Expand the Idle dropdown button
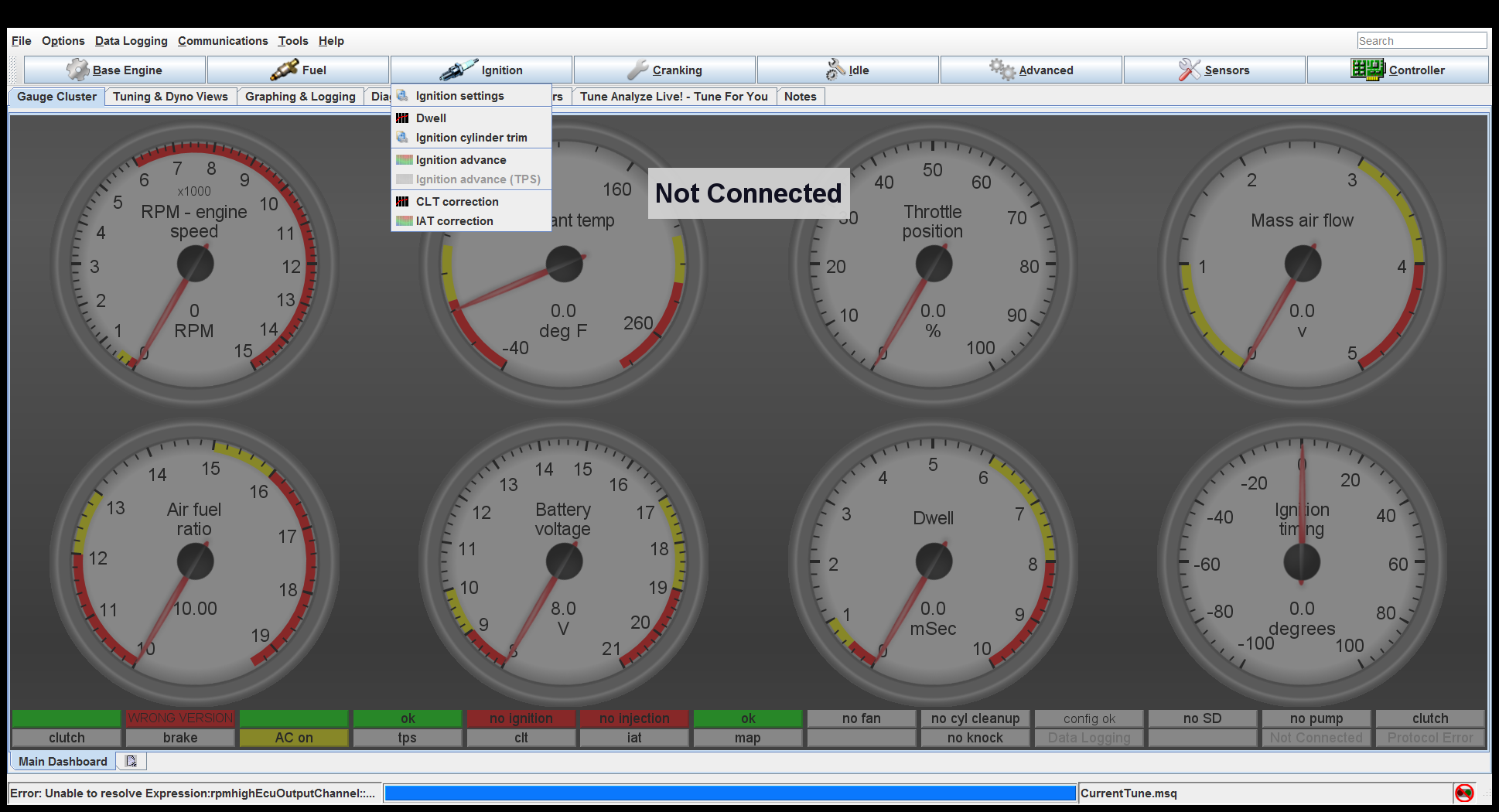1499x812 pixels. pos(848,70)
